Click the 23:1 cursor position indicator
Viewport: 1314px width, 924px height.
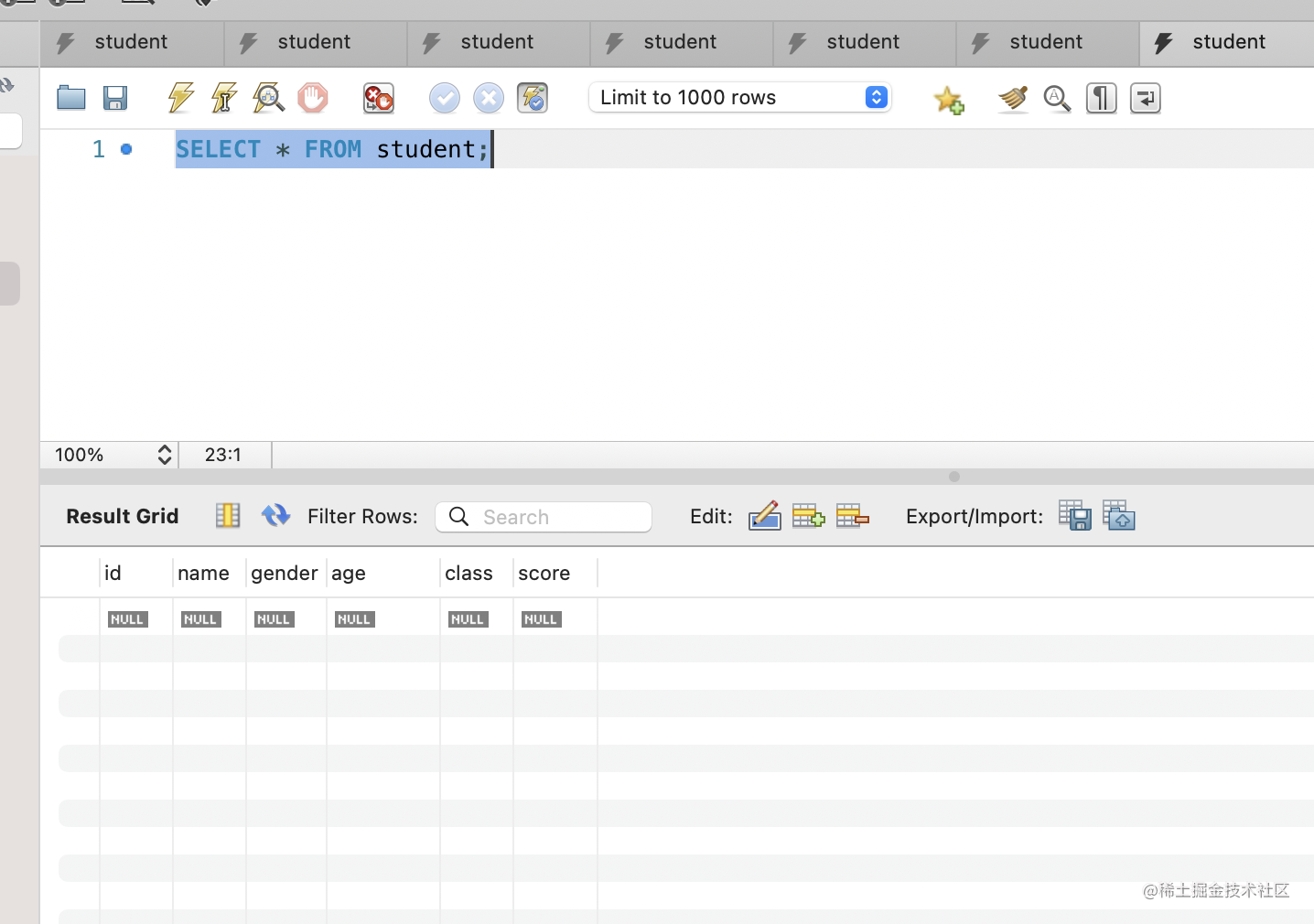(223, 455)
